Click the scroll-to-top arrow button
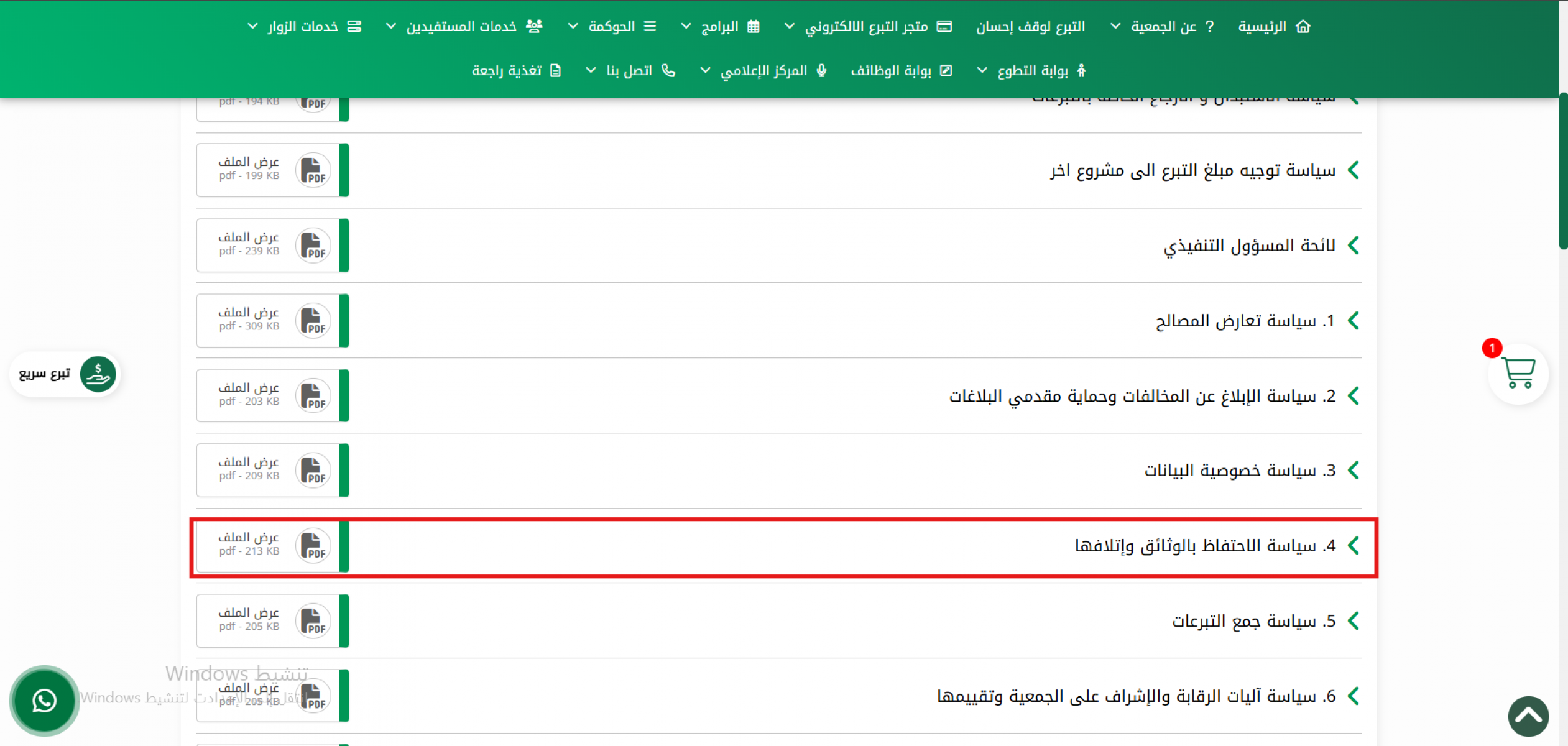The width and height of the screenshot is (1568, 746). (1528, 716)
